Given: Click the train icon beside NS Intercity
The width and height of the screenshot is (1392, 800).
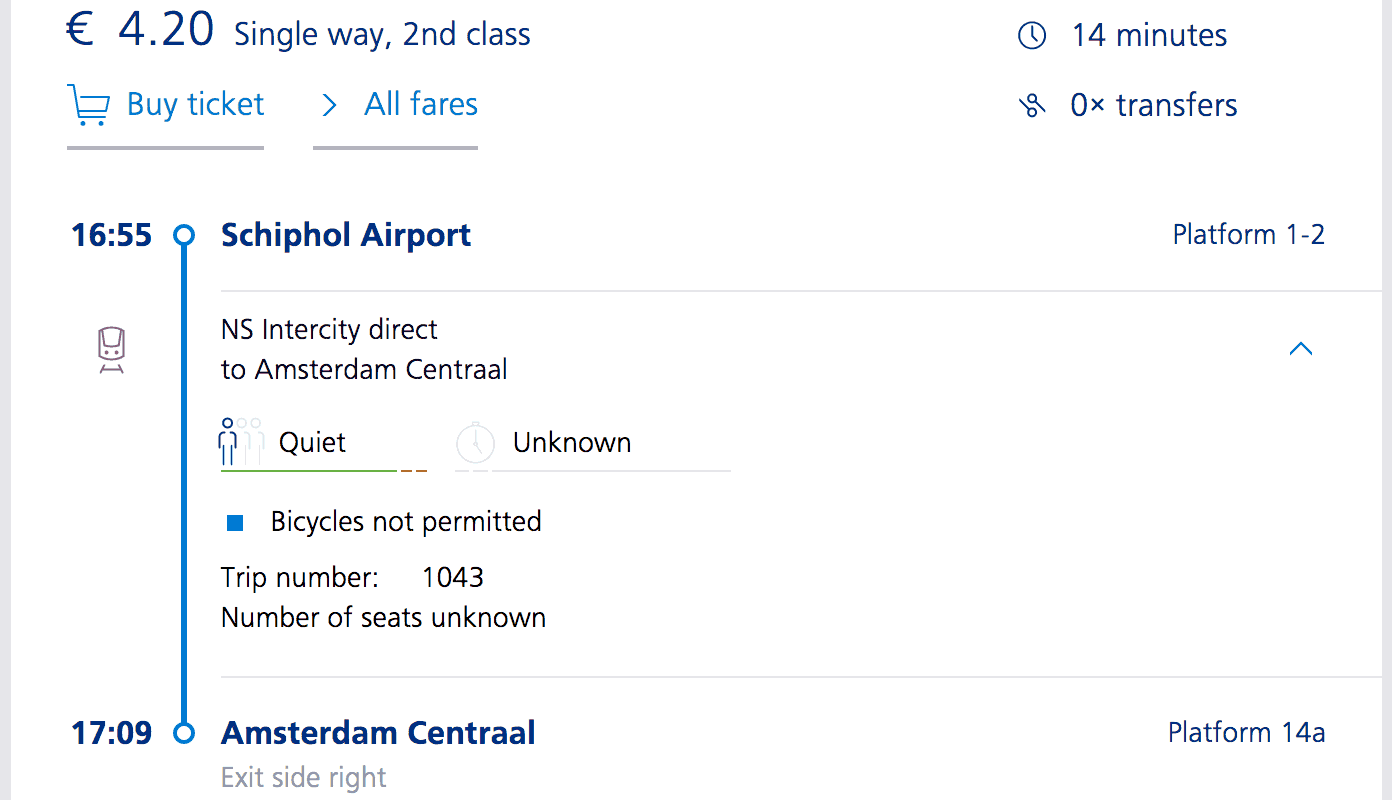Looking at the screenshot, I should point(111,349).
